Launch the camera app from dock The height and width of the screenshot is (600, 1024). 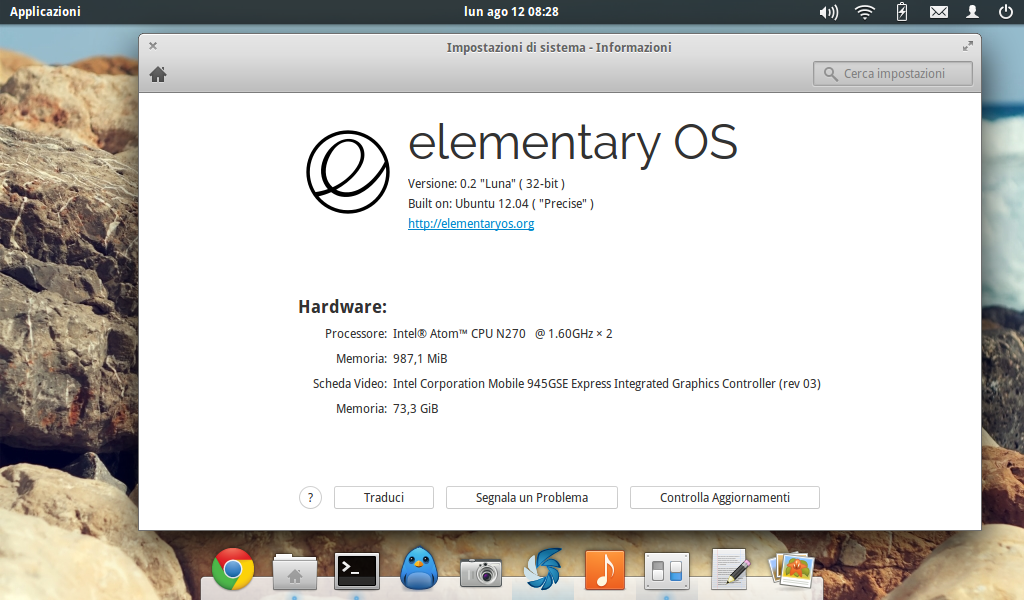tap(481, 572)
